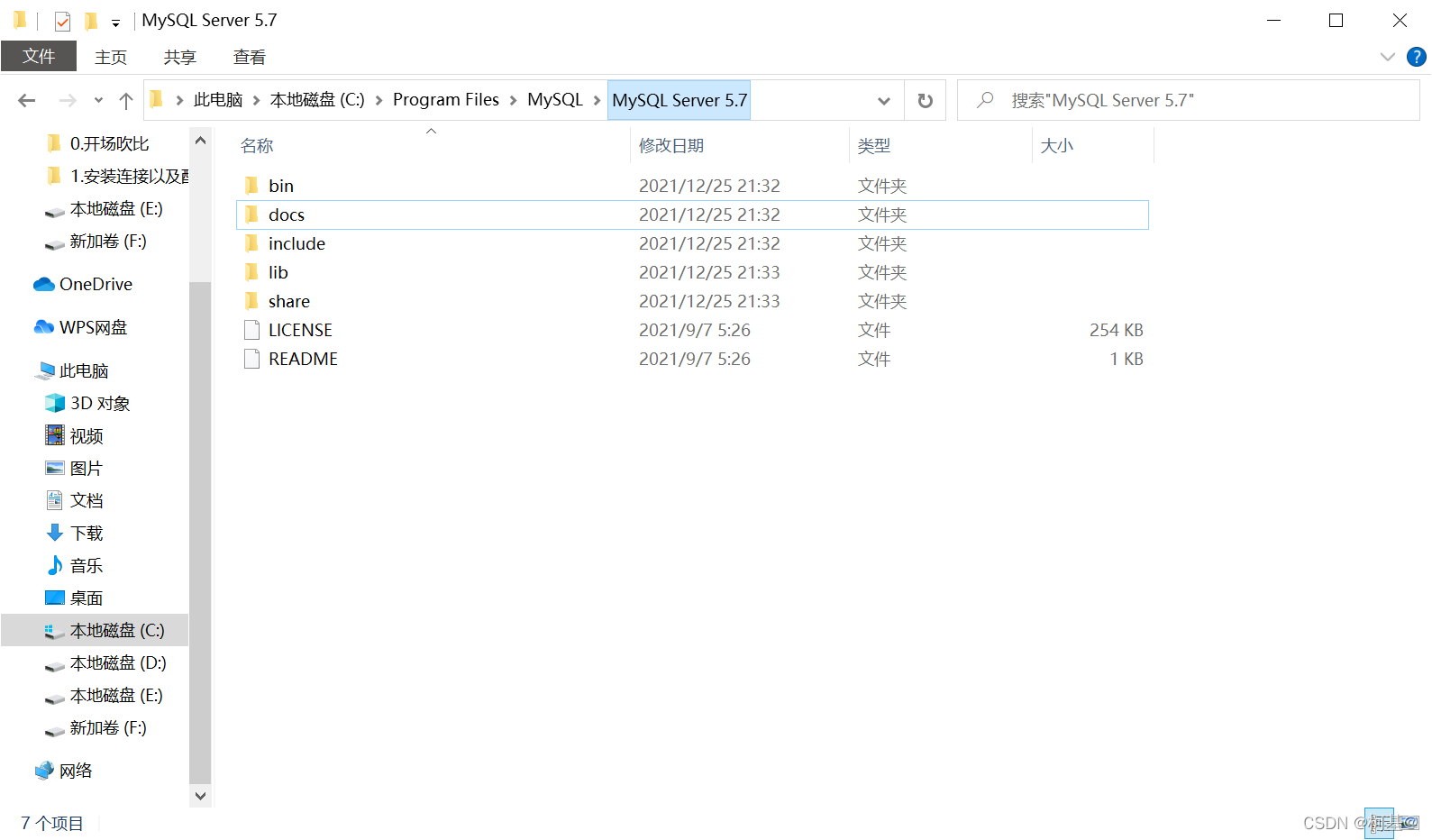
Task: Click navigation pane scrollbar up arrow
Action: click(x=200, y=141)
